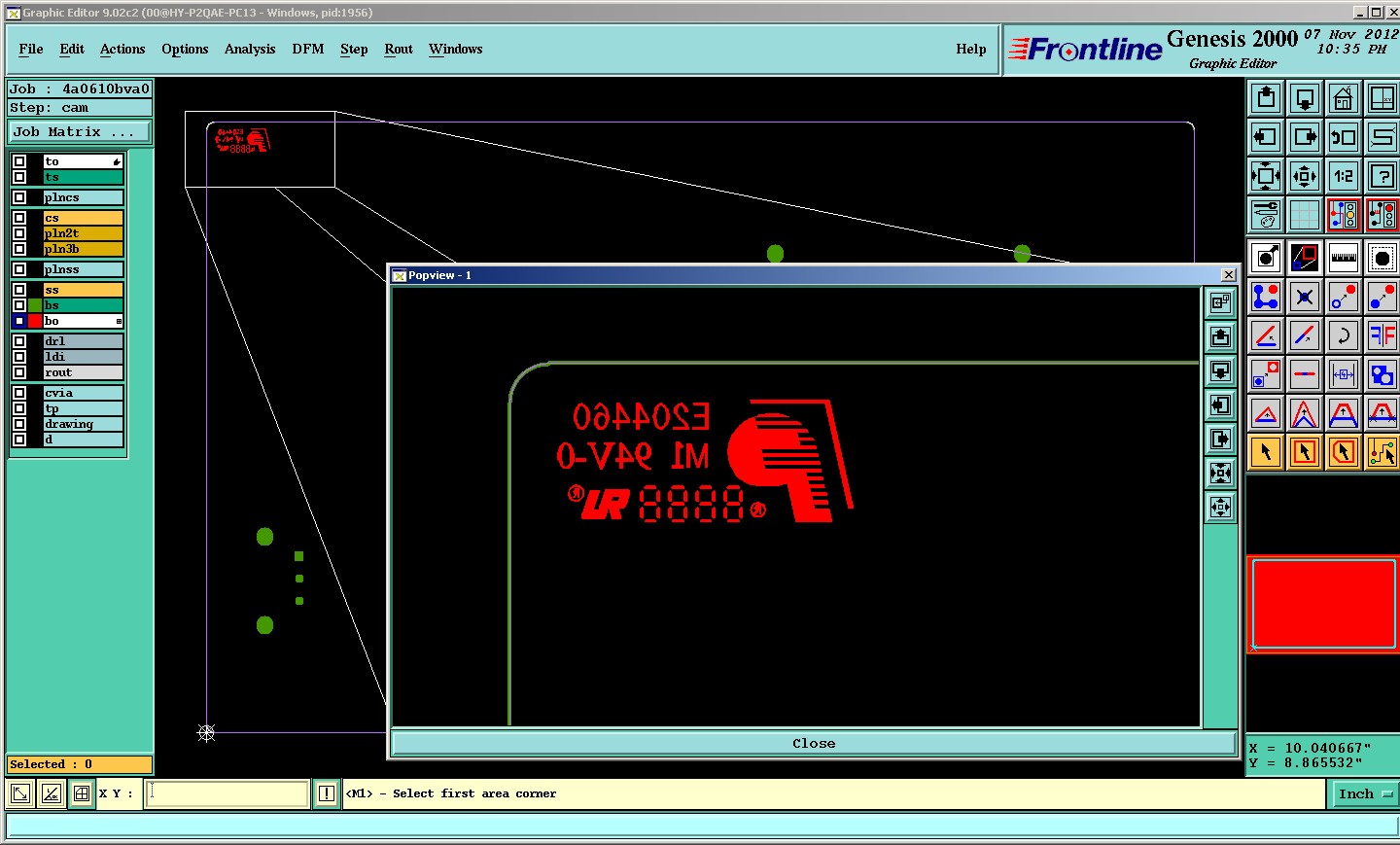The image size is (1400, 845).
Task: Open the tools and palette settings icon
Action: 1266,215
